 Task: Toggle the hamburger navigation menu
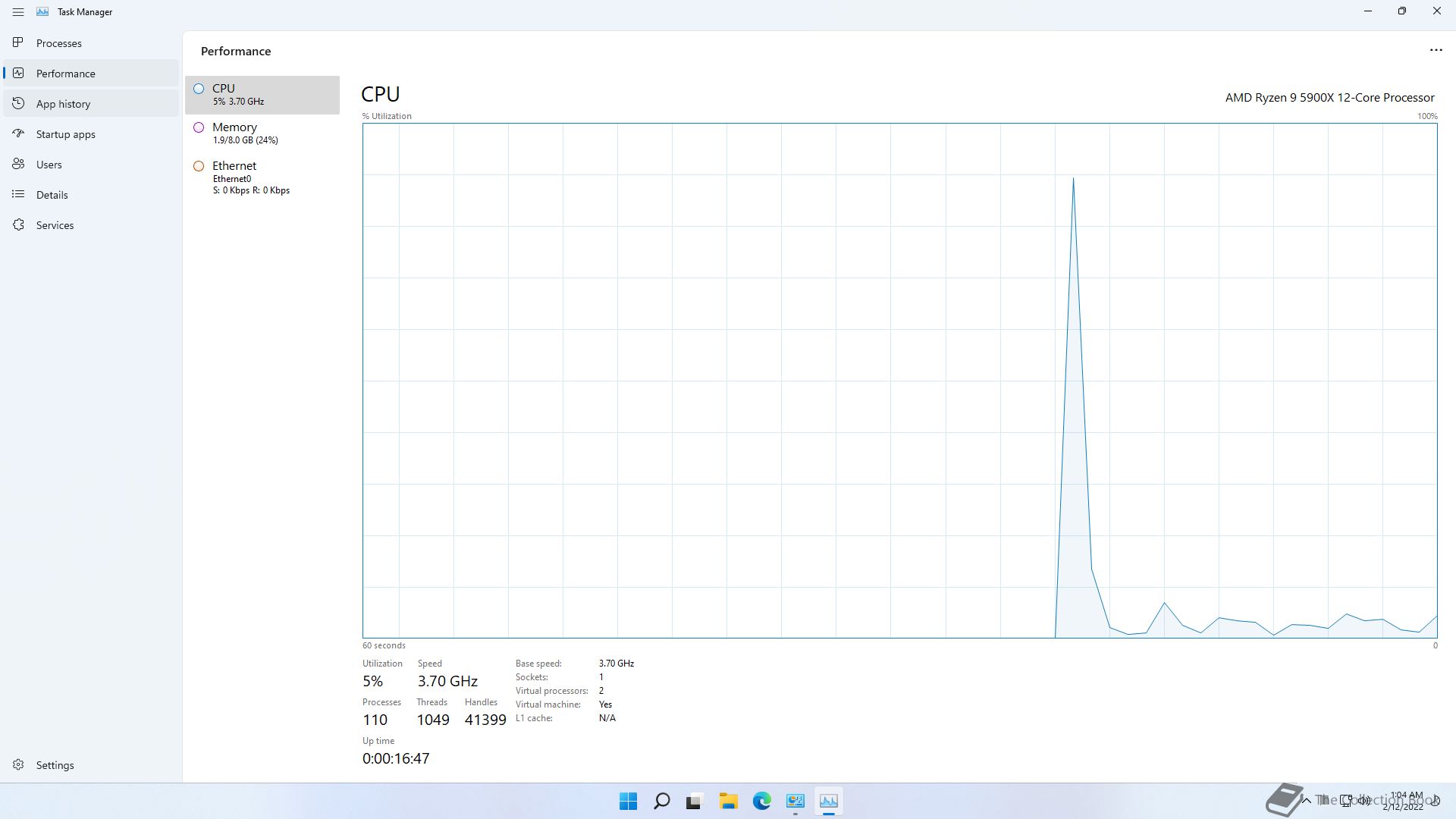[18, 12]
